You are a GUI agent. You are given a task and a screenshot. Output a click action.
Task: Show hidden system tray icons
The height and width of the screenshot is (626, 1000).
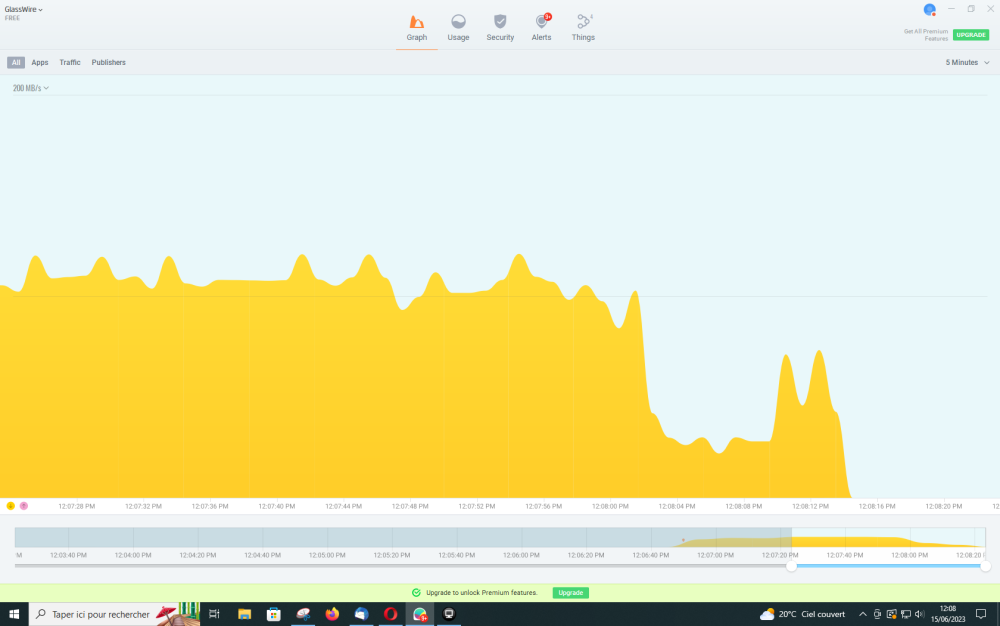[862, 614]
